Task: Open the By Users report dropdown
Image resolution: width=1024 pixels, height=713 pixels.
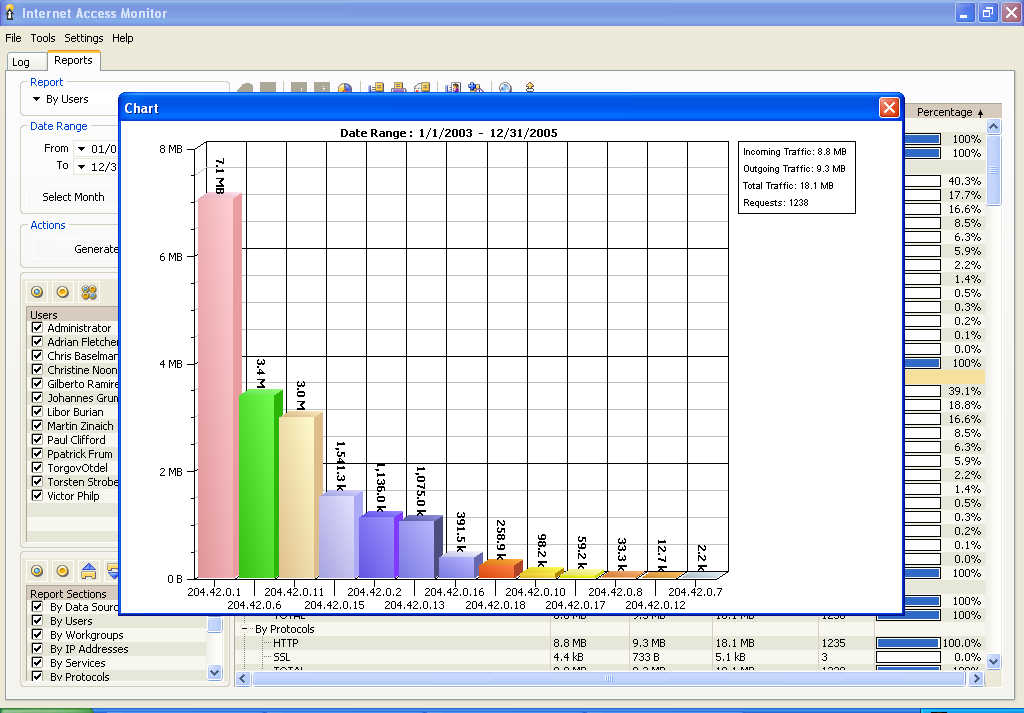Action: [37, 100]
